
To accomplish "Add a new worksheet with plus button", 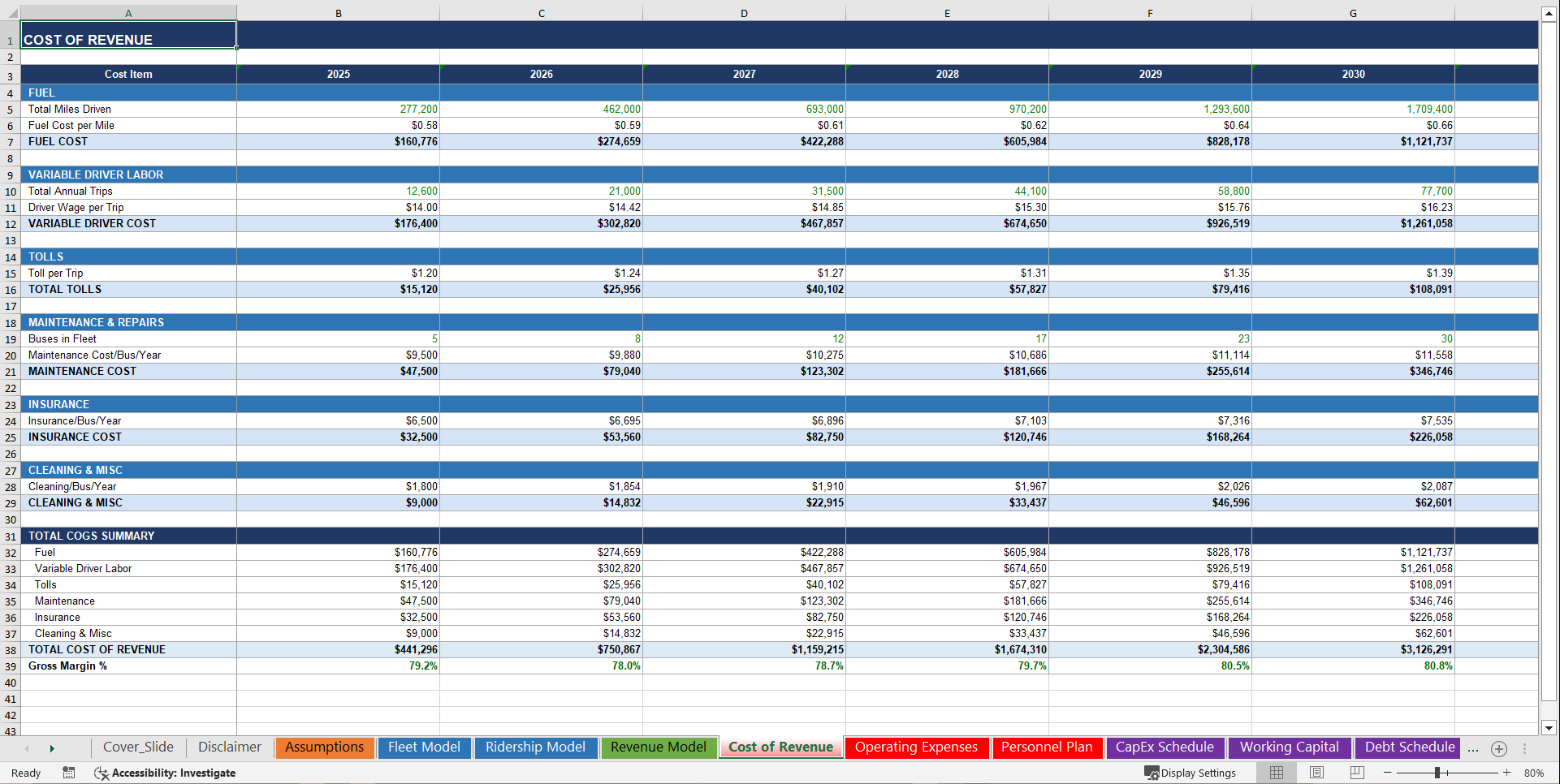I will (1498, 749).
